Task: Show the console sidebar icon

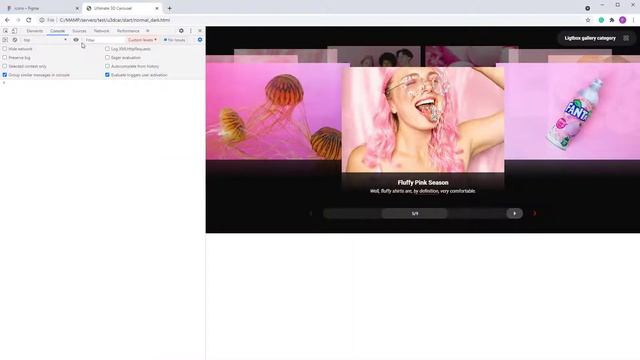Action: (x=5, y=40)
